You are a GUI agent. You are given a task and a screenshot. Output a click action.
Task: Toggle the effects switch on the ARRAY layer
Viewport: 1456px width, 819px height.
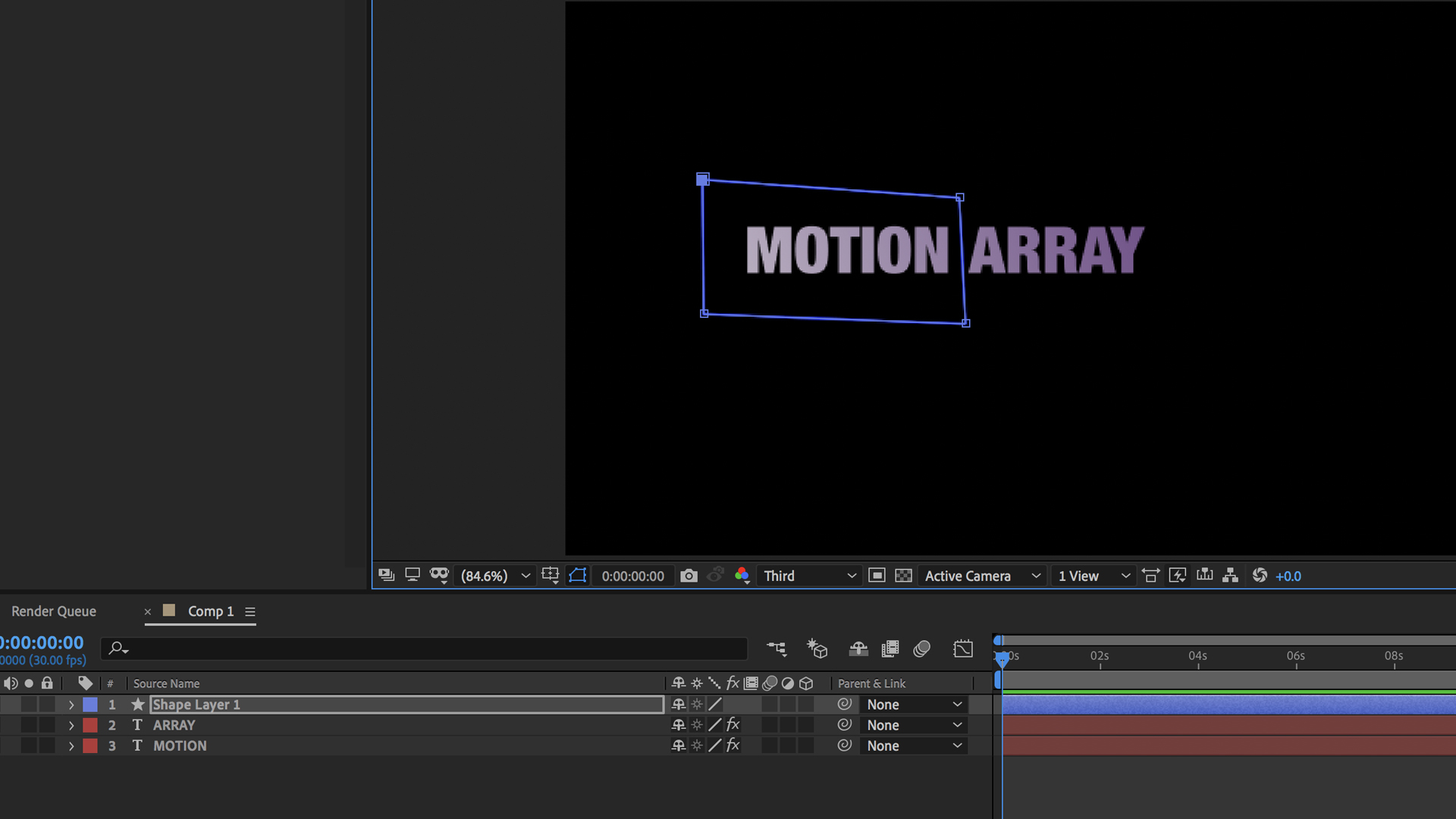[x=733, y=724]
